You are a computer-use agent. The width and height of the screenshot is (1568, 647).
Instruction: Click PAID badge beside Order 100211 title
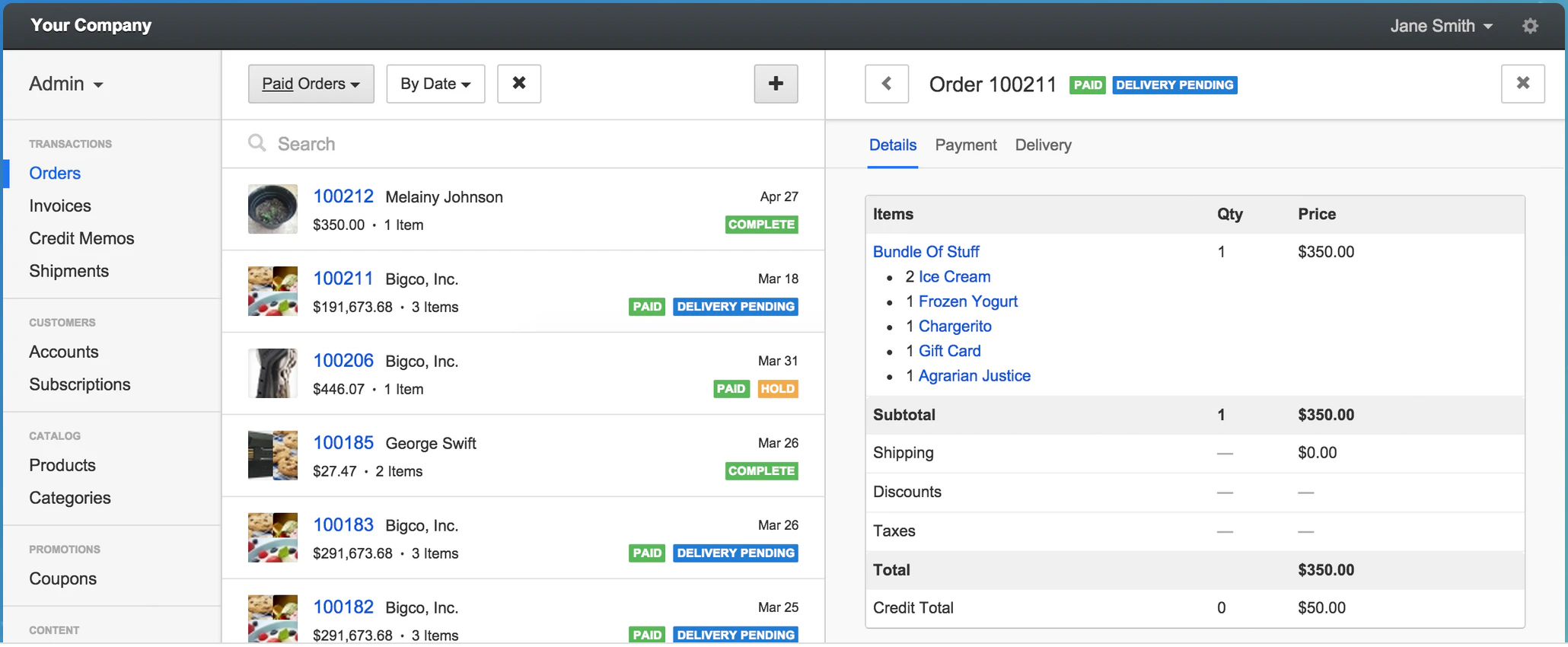(x=1088, y=84)
